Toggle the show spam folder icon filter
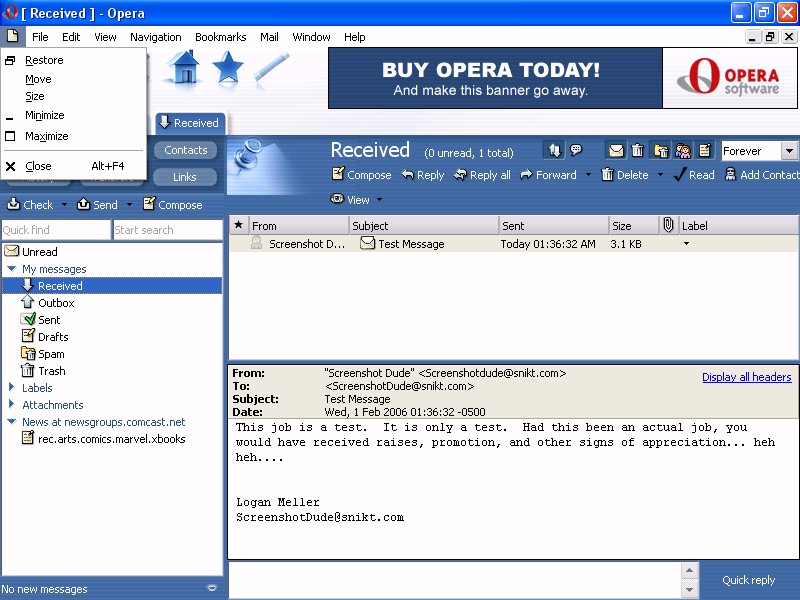The width and height of the screenshot is (800, 600). (x=661, y=151)
